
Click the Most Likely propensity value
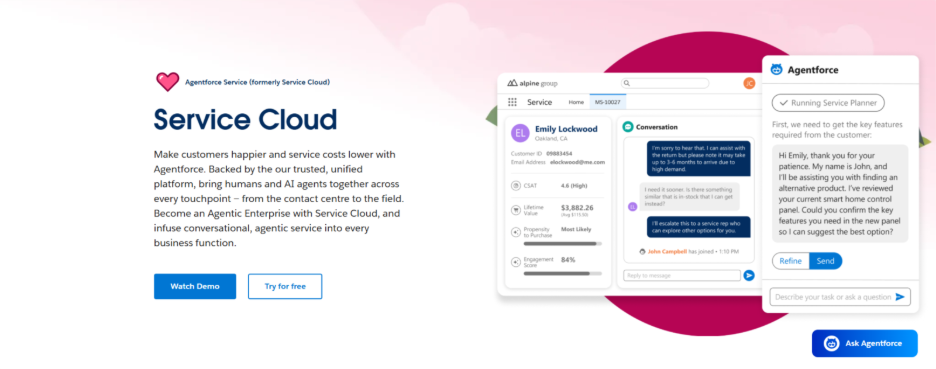[577, 229]
